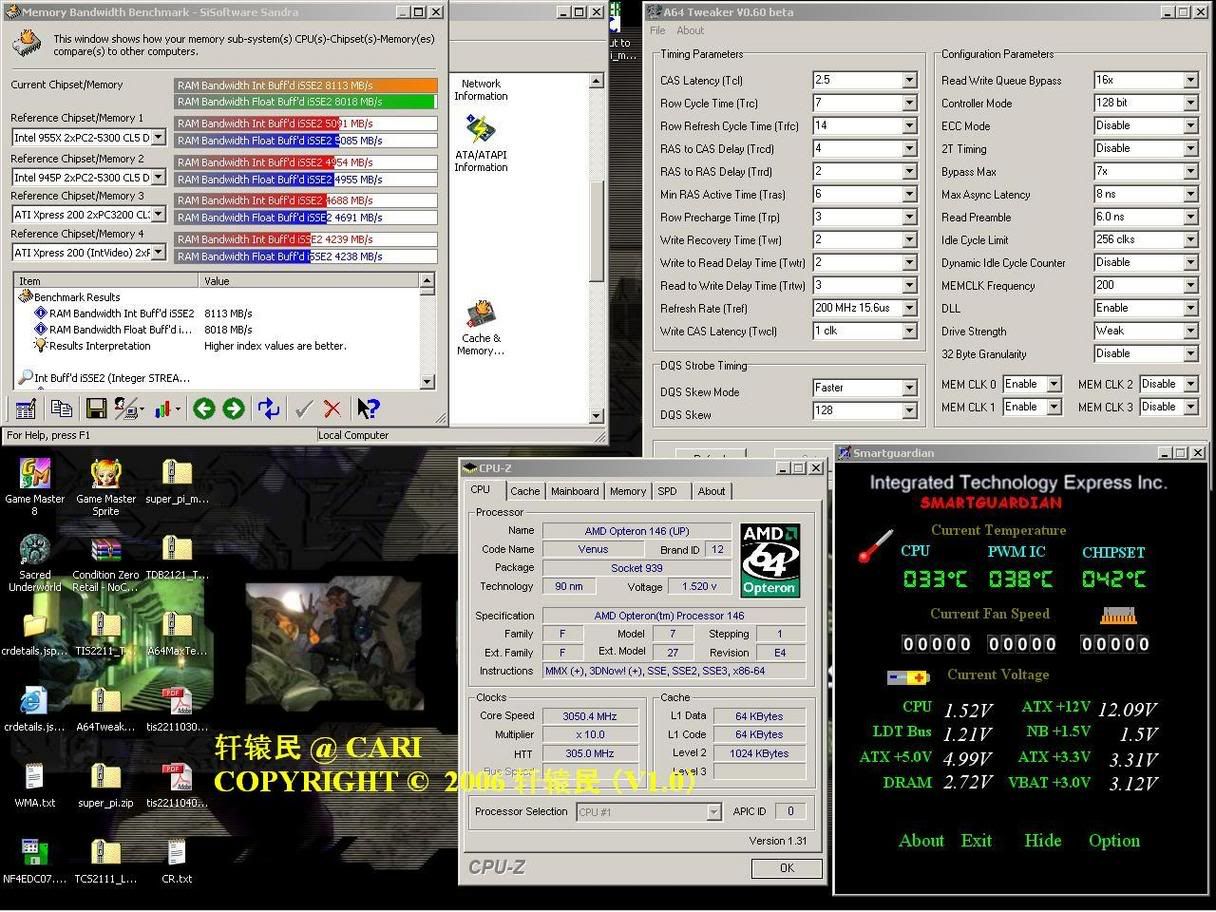
Task: Click the Item column header in Sandra
Action: tap(108, 281)
